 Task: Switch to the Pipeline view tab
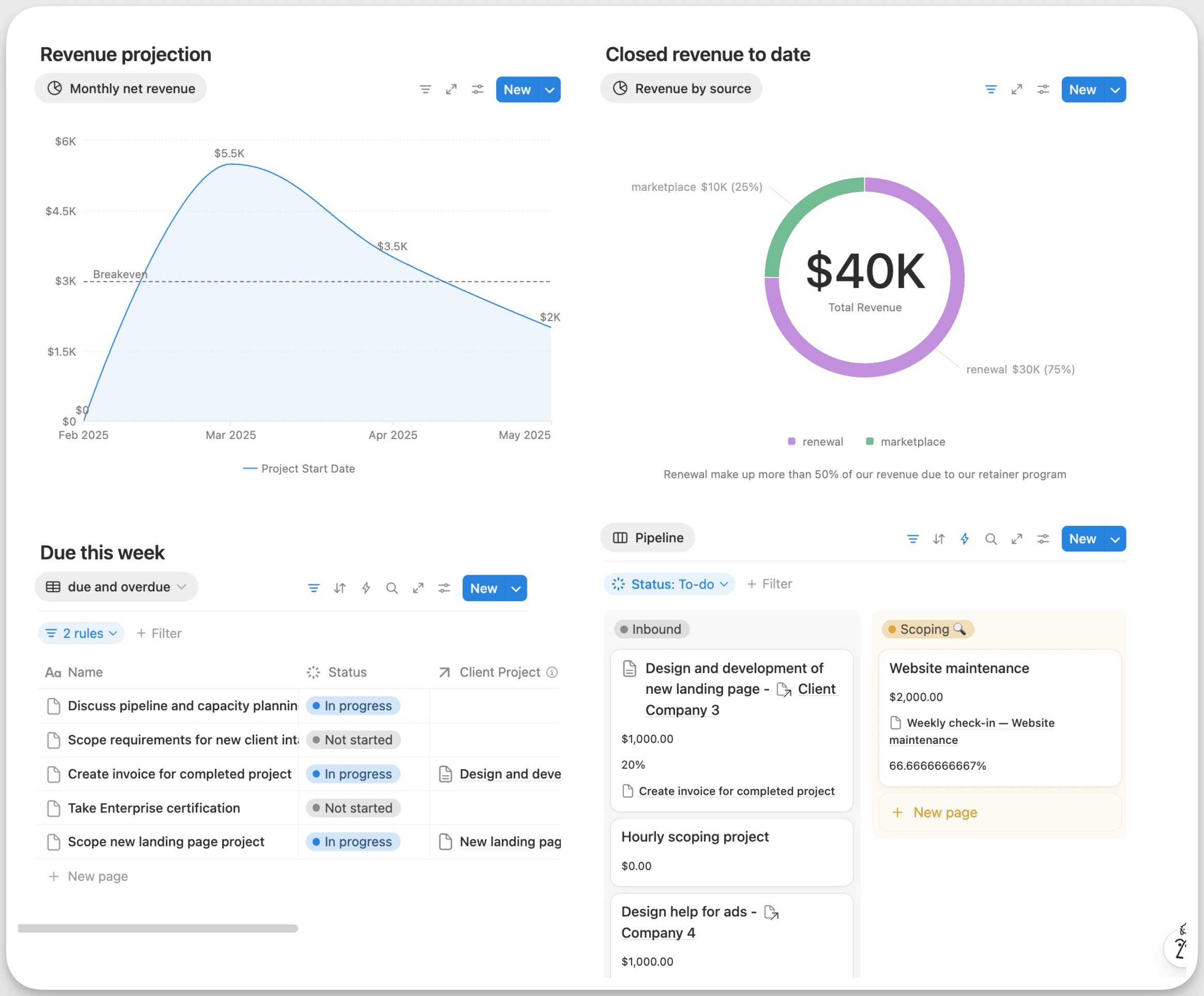click(647, 538)
